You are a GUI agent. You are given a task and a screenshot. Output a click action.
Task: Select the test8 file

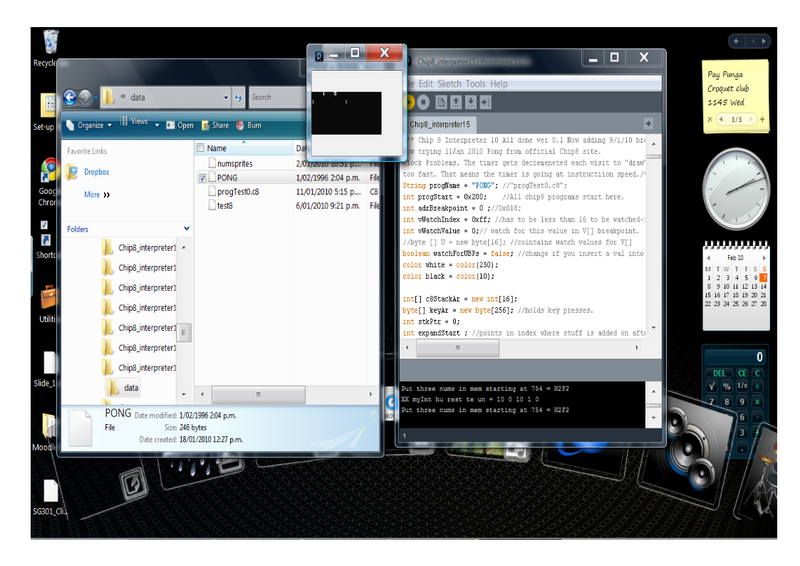point(224,205)
